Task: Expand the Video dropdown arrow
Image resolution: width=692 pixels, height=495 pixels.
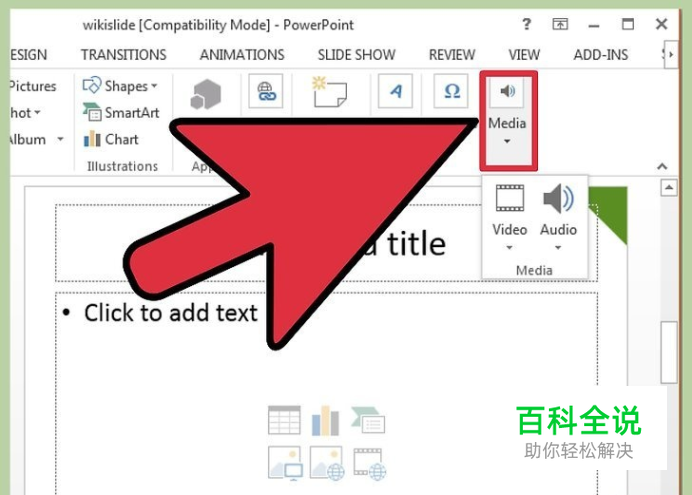Action: click(509, 248)
